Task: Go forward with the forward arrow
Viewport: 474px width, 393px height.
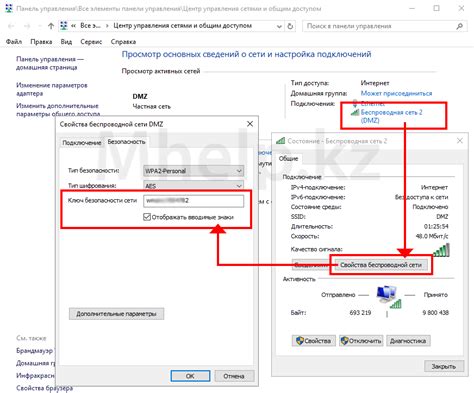Action: click(27, 26)
